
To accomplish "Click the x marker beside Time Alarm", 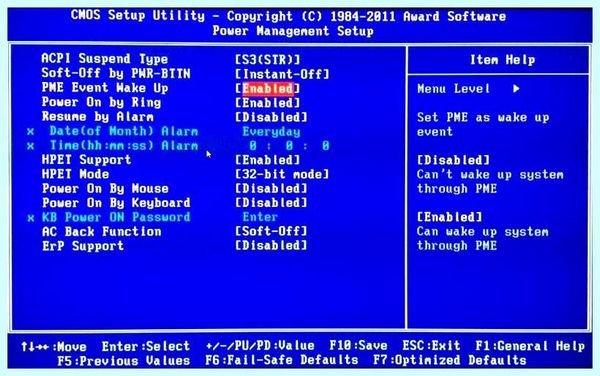I will tap(31, 146).
